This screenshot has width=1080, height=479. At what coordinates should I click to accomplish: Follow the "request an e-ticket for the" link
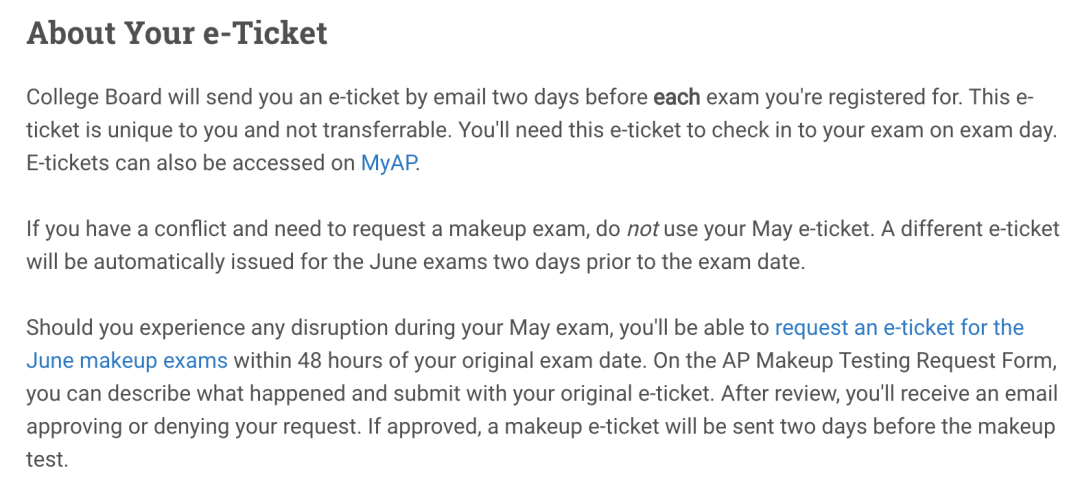899,327
